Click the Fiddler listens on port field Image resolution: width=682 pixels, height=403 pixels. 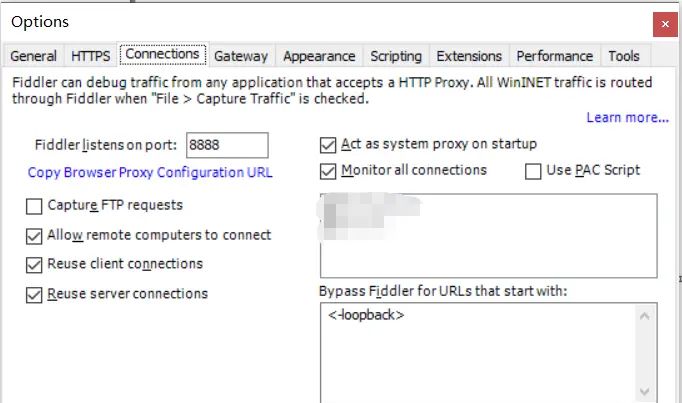tap(227, 145)
